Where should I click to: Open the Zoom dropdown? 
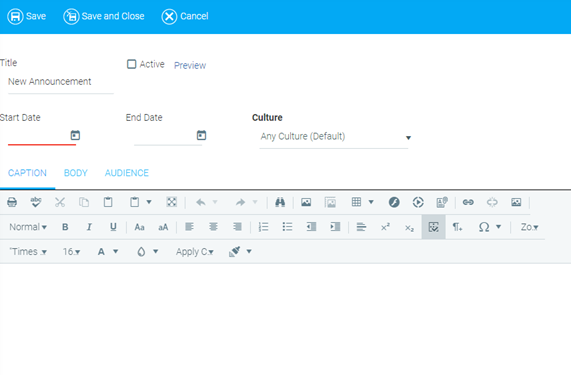pos(529,227)
